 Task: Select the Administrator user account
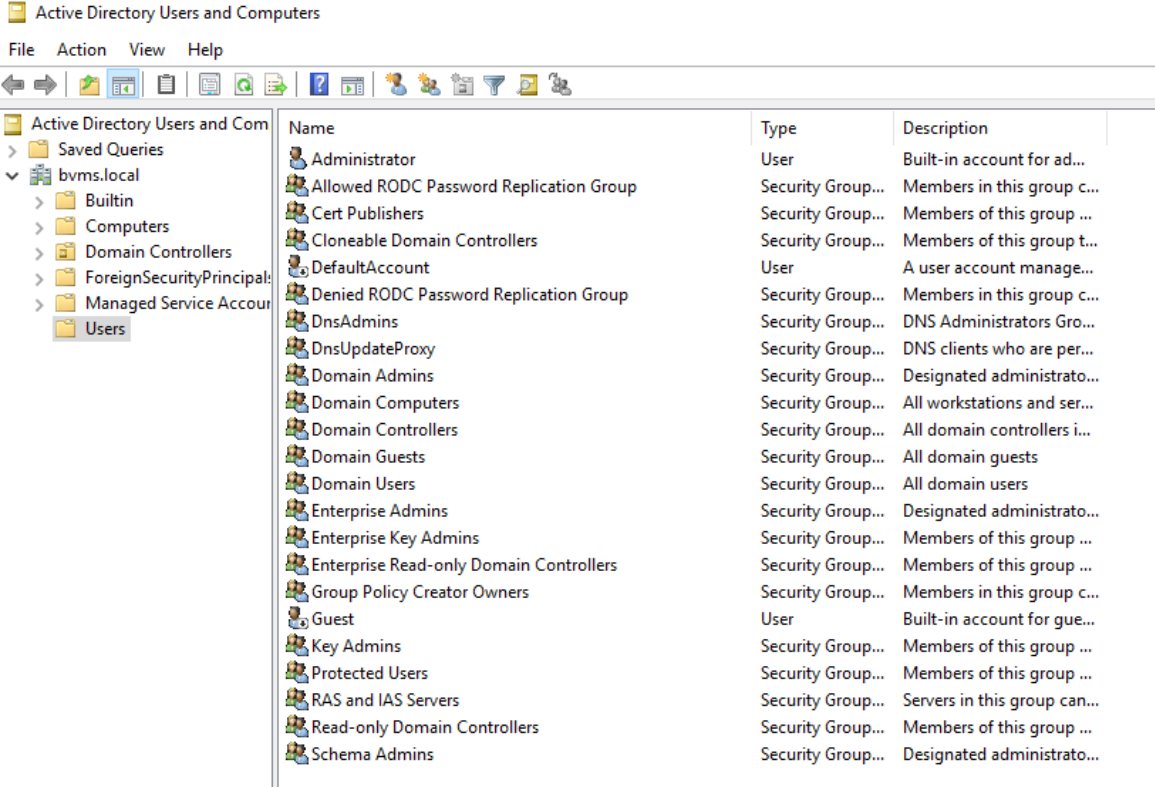point(363,159)
